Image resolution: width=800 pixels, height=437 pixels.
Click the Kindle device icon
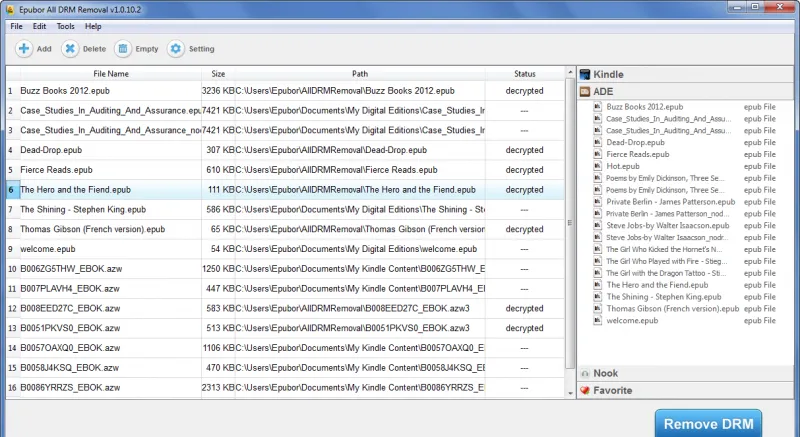(x=585, y=74)
